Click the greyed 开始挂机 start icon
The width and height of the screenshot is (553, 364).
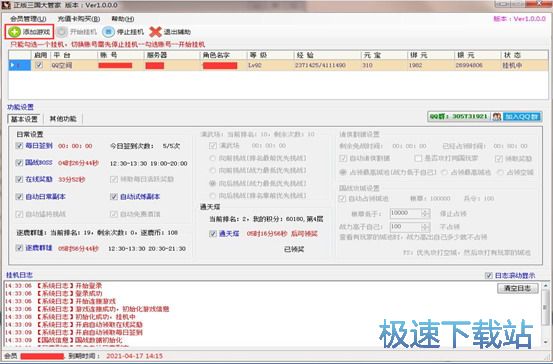62,32
